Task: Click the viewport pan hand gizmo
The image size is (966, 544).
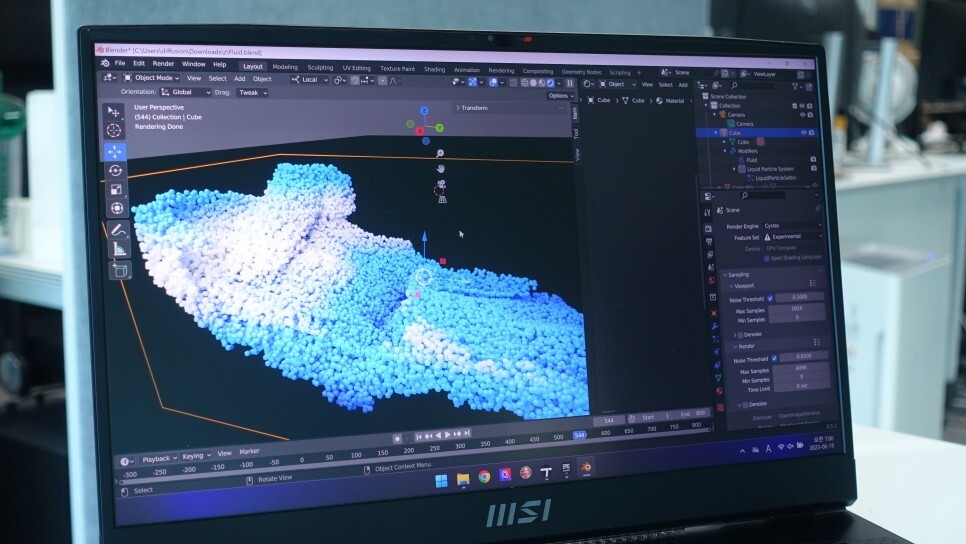Action: [440, 169]
